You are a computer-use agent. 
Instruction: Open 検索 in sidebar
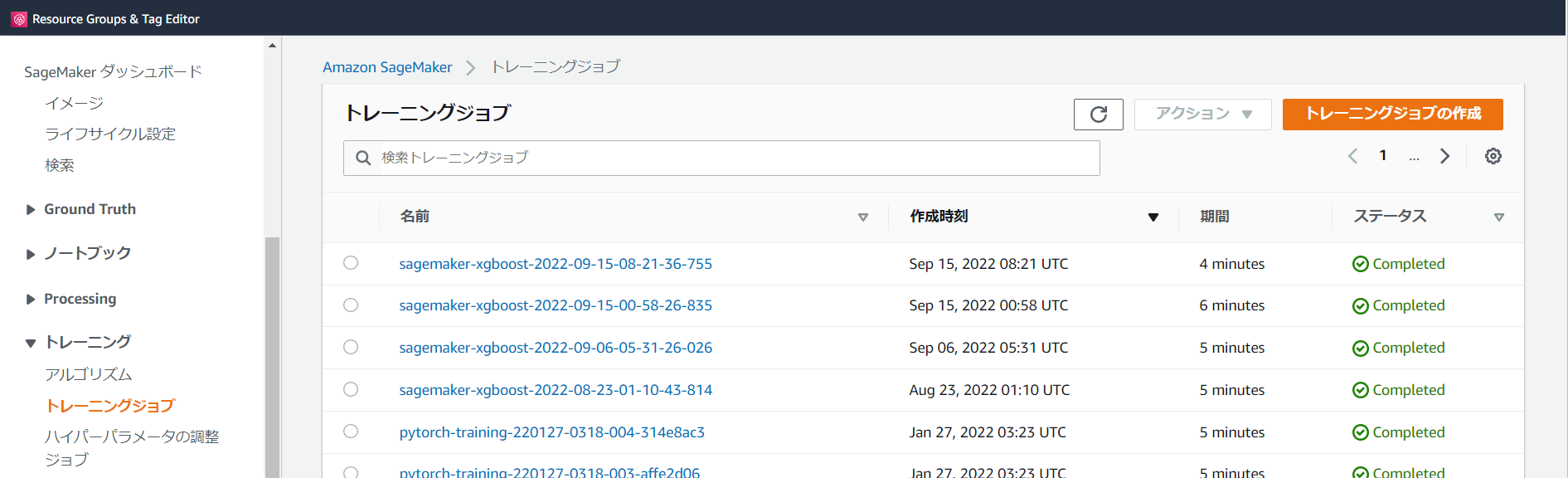60,165
